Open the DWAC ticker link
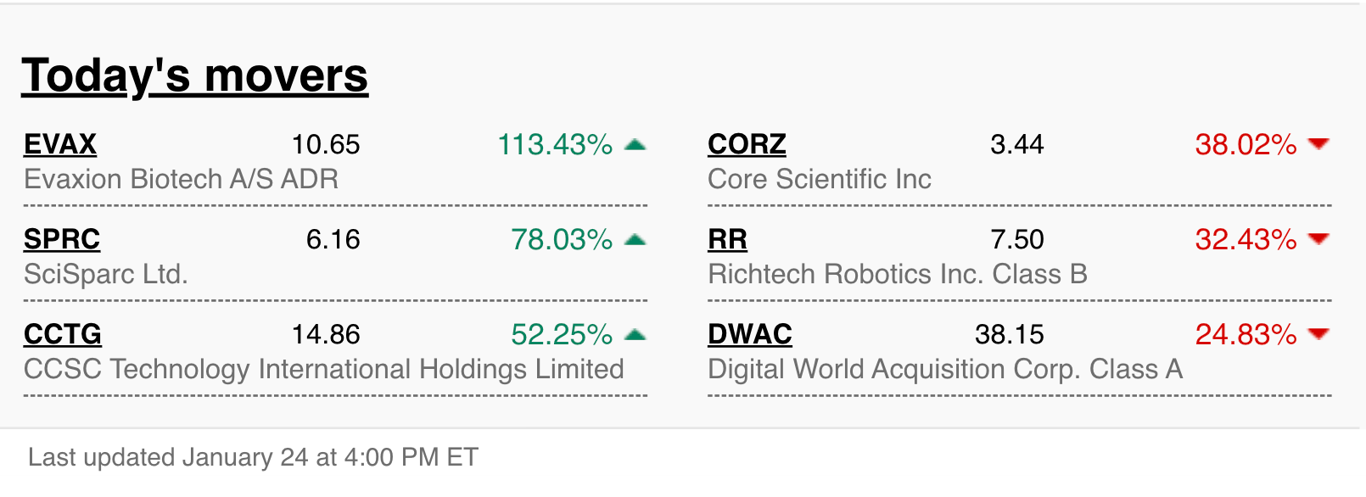 coord(750,334)
